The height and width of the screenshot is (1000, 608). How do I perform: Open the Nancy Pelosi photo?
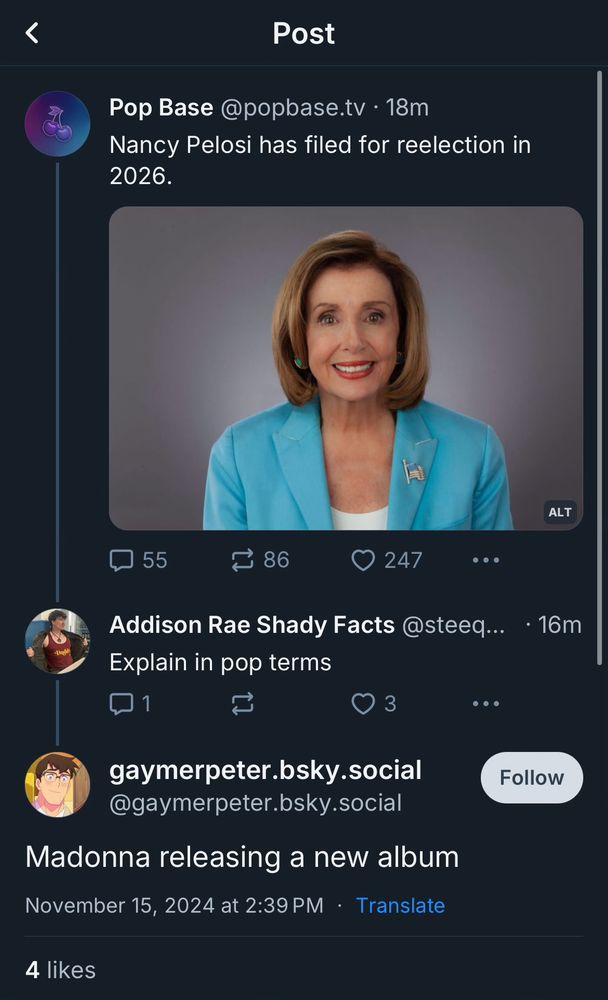coord(345,367)
